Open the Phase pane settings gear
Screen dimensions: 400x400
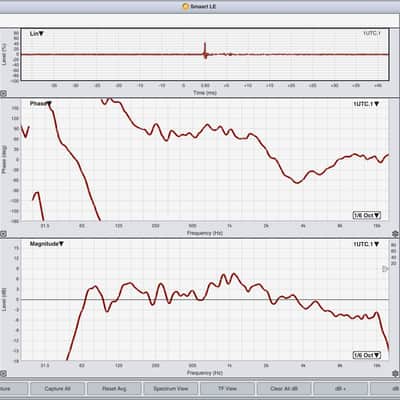coord(396,233)
